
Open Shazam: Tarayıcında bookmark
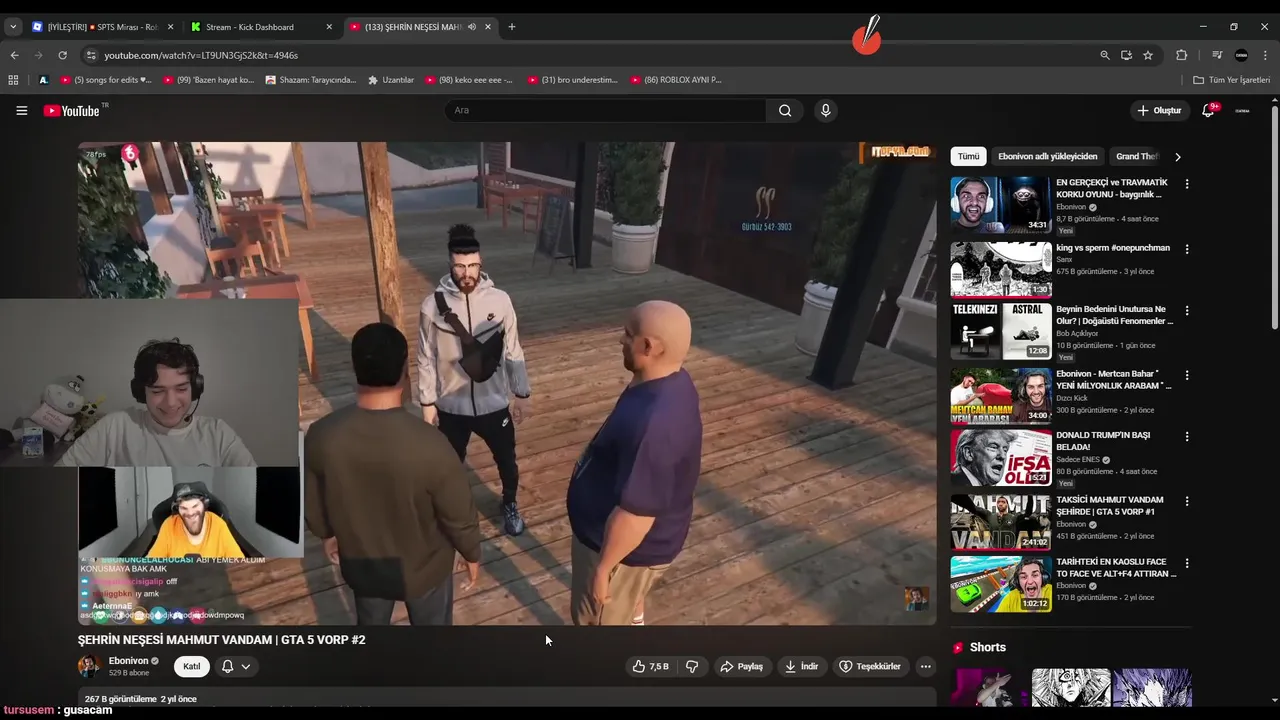[310, 80]
